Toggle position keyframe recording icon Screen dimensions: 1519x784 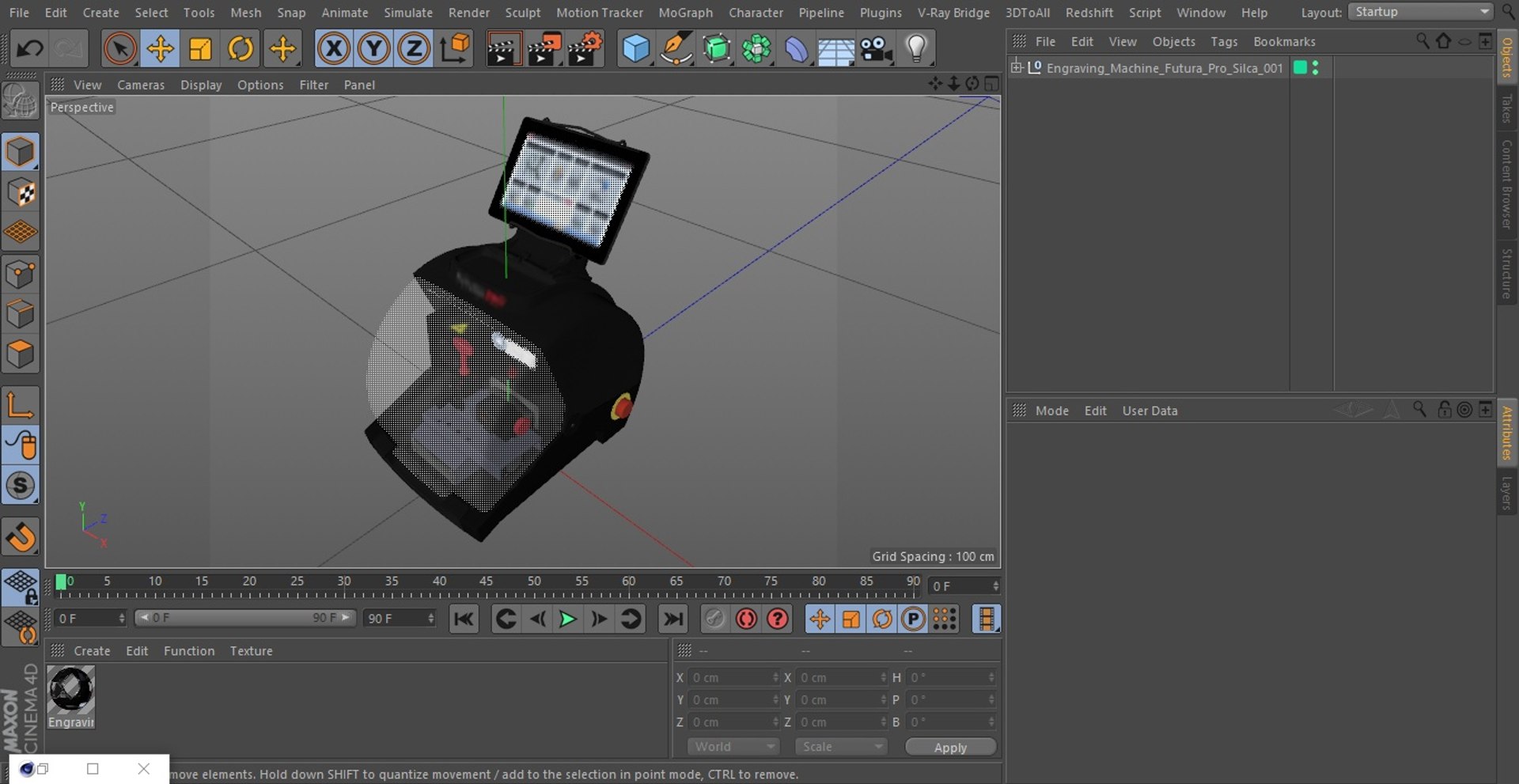pyautogui.click(x=820, y=619)
